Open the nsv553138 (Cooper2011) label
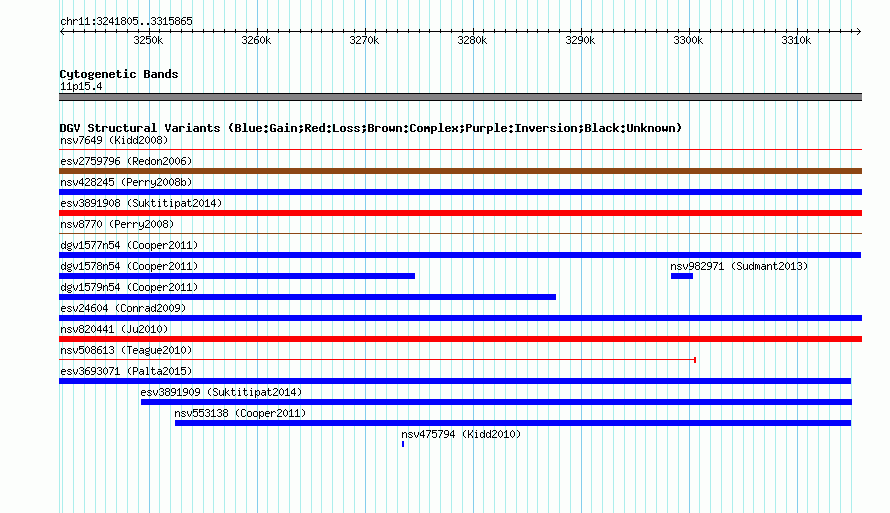The height and width of the screenshot is (513, 890). [240, 413]
